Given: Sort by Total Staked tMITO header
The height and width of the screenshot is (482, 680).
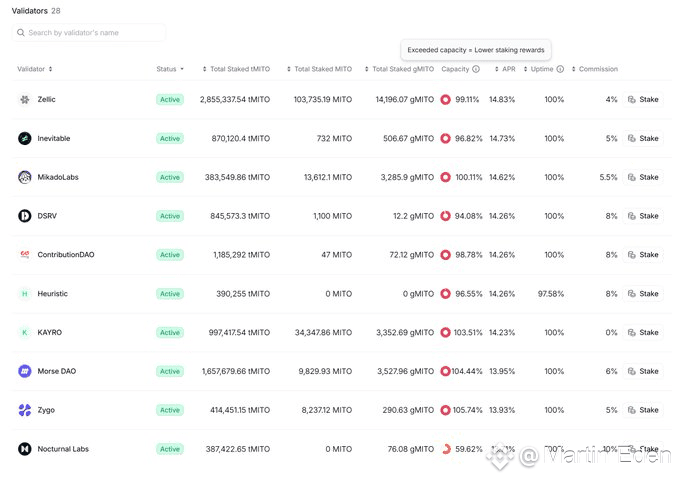Looking at the screenshot, I should click(x=236, y=69).
